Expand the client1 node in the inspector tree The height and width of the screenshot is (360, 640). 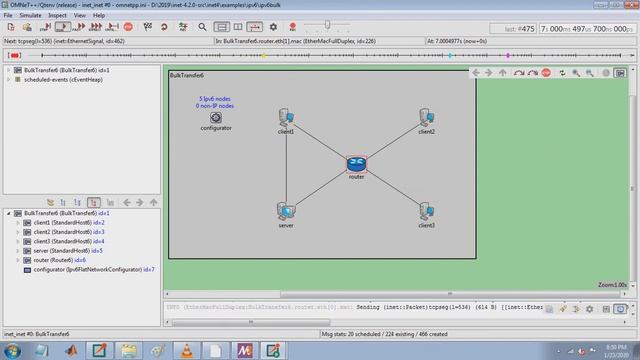18,222
